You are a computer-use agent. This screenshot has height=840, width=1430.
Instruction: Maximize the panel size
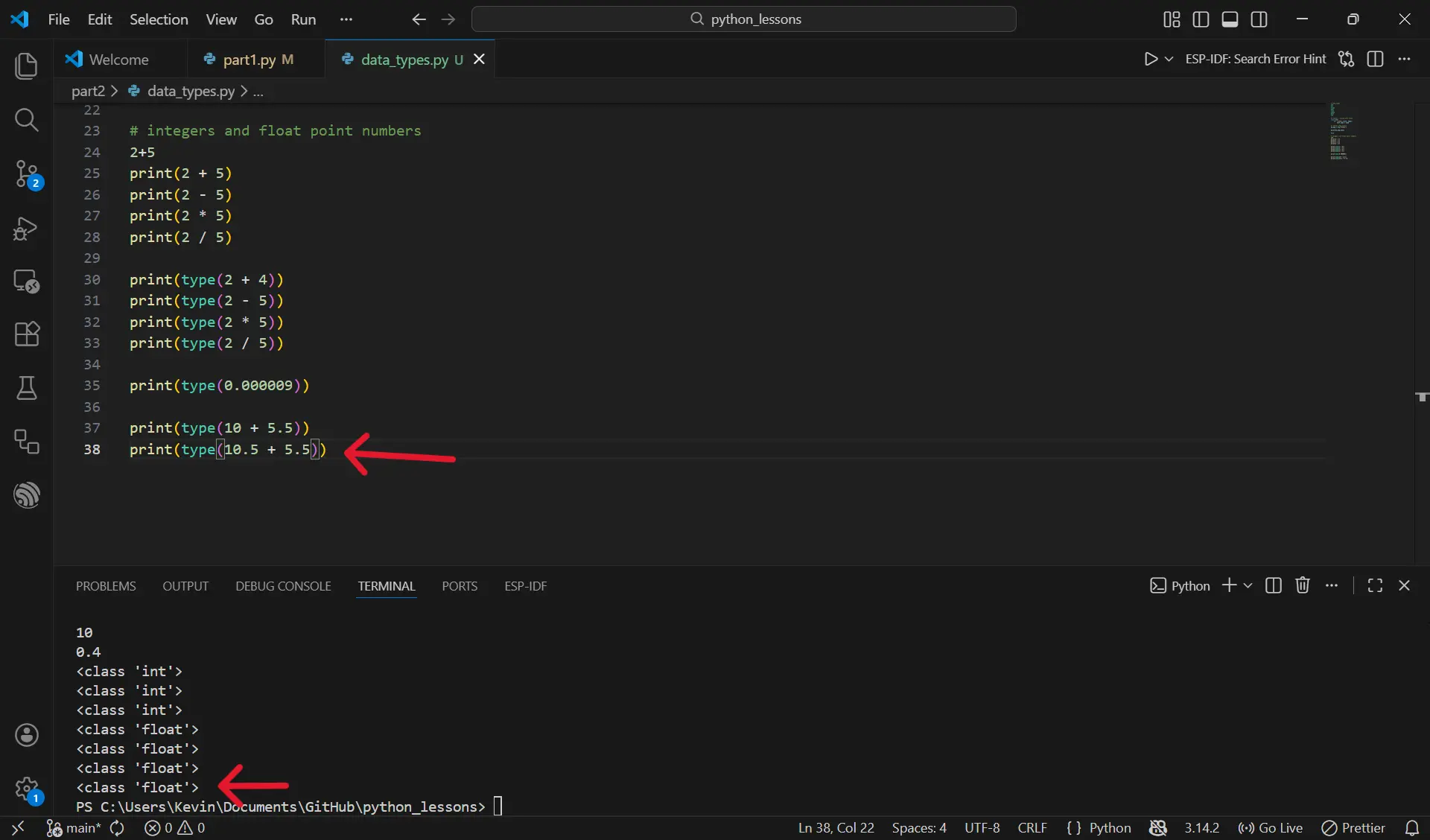(x=1376, y=585)
